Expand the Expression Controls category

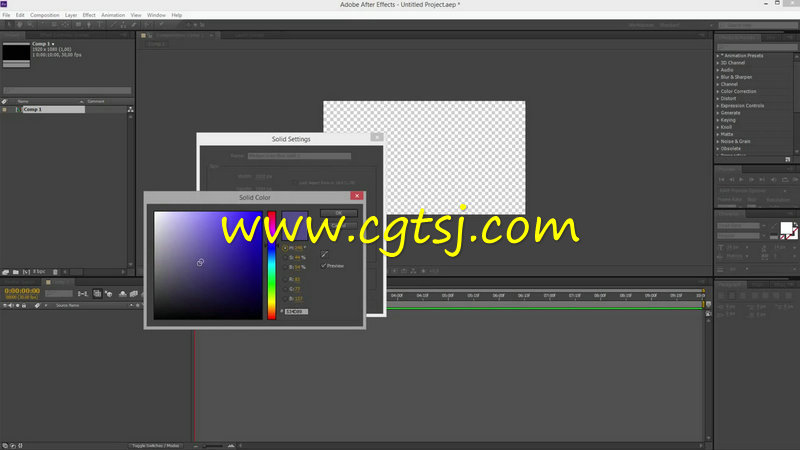click(x=718, y=106)
